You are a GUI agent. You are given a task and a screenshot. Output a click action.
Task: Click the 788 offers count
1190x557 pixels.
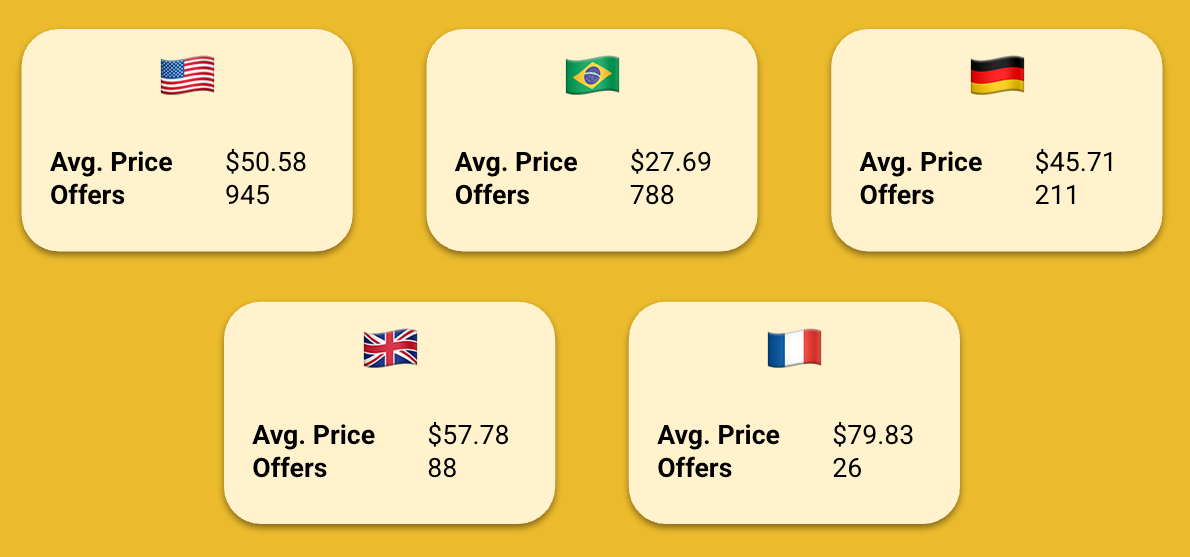click(x=652, y=195)
